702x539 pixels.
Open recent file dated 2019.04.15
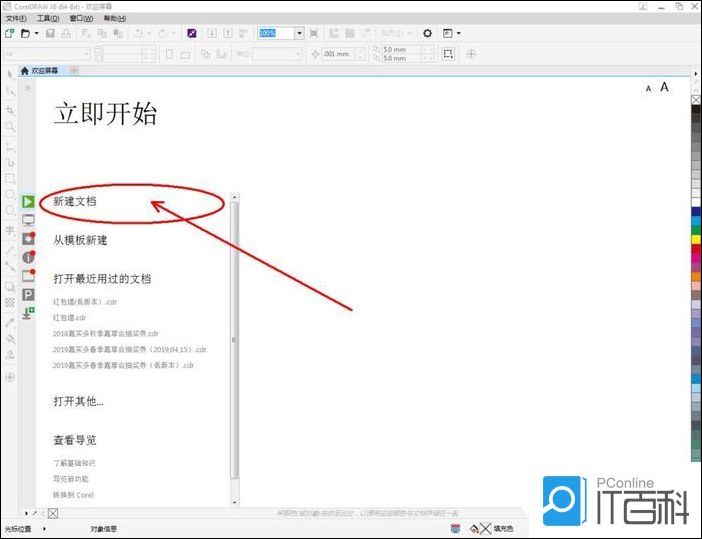130,349
